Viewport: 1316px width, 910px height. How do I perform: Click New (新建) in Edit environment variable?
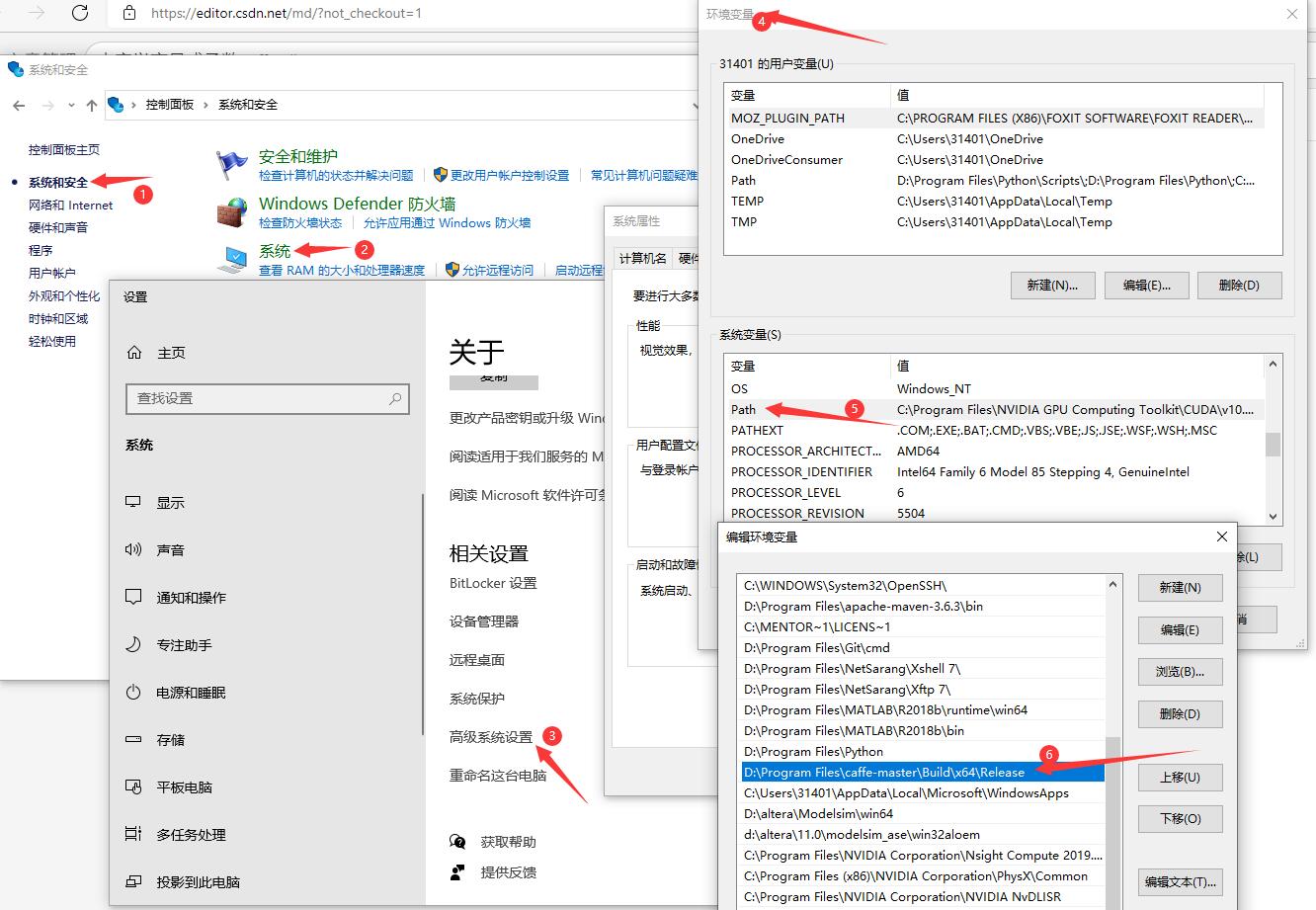1180,587
